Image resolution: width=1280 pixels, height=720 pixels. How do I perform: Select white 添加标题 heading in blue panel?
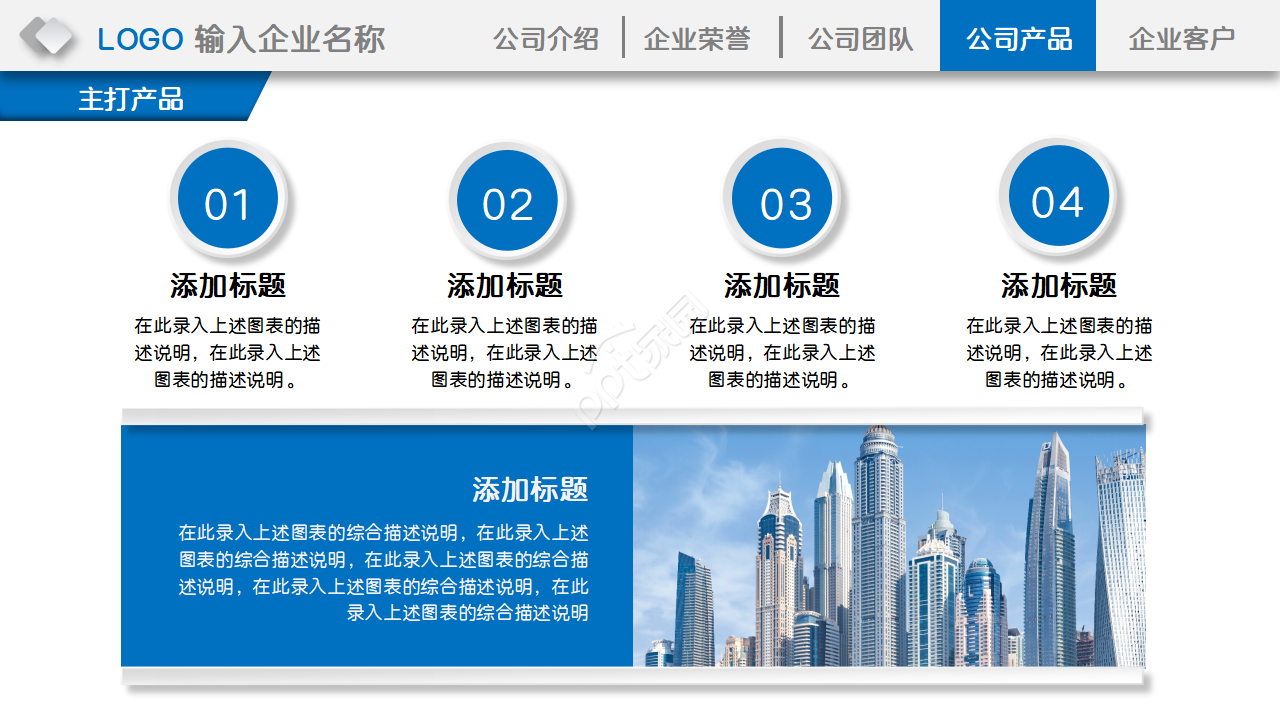[x=530, y=490]
